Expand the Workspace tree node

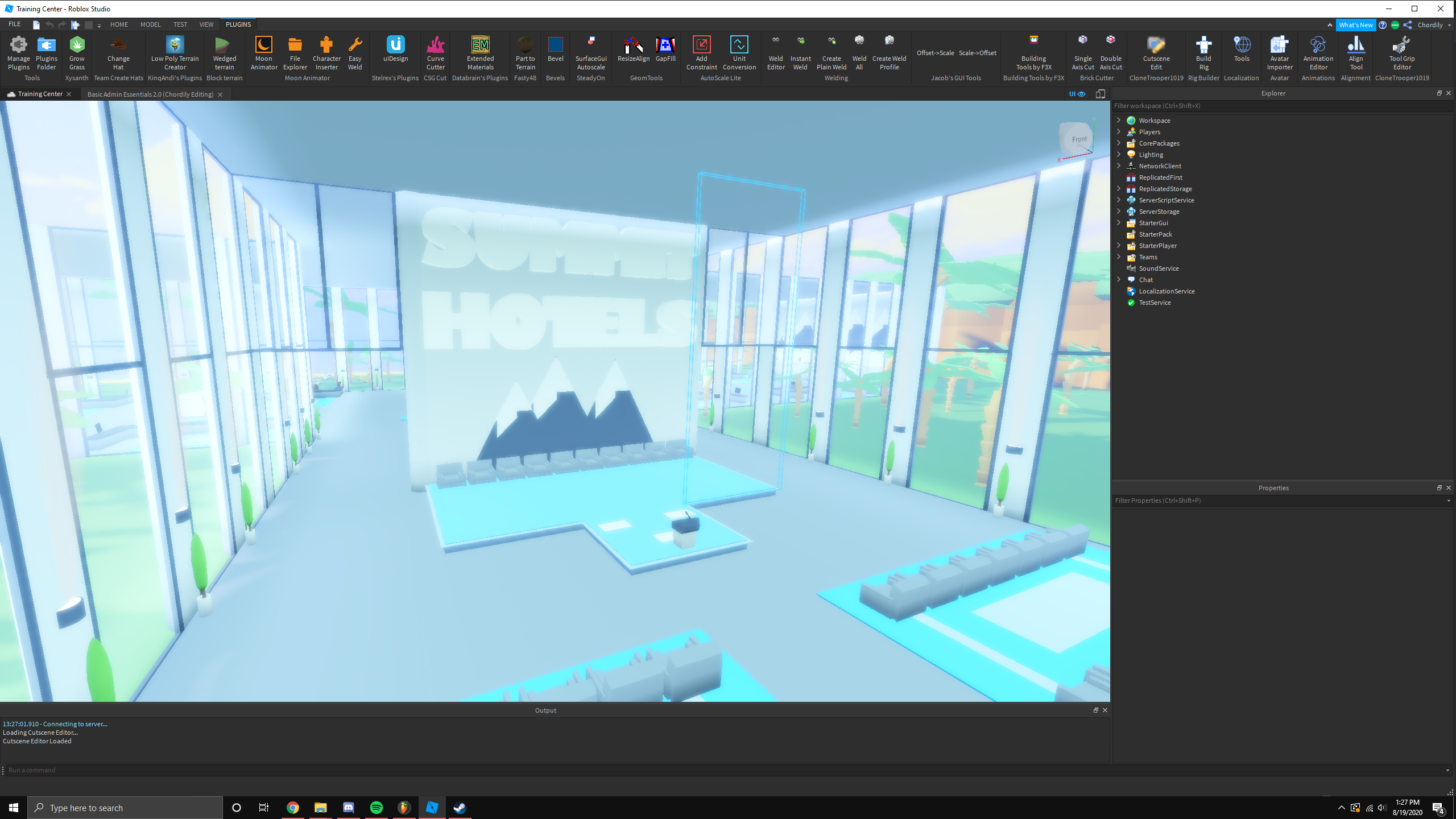click(1119, 120)
